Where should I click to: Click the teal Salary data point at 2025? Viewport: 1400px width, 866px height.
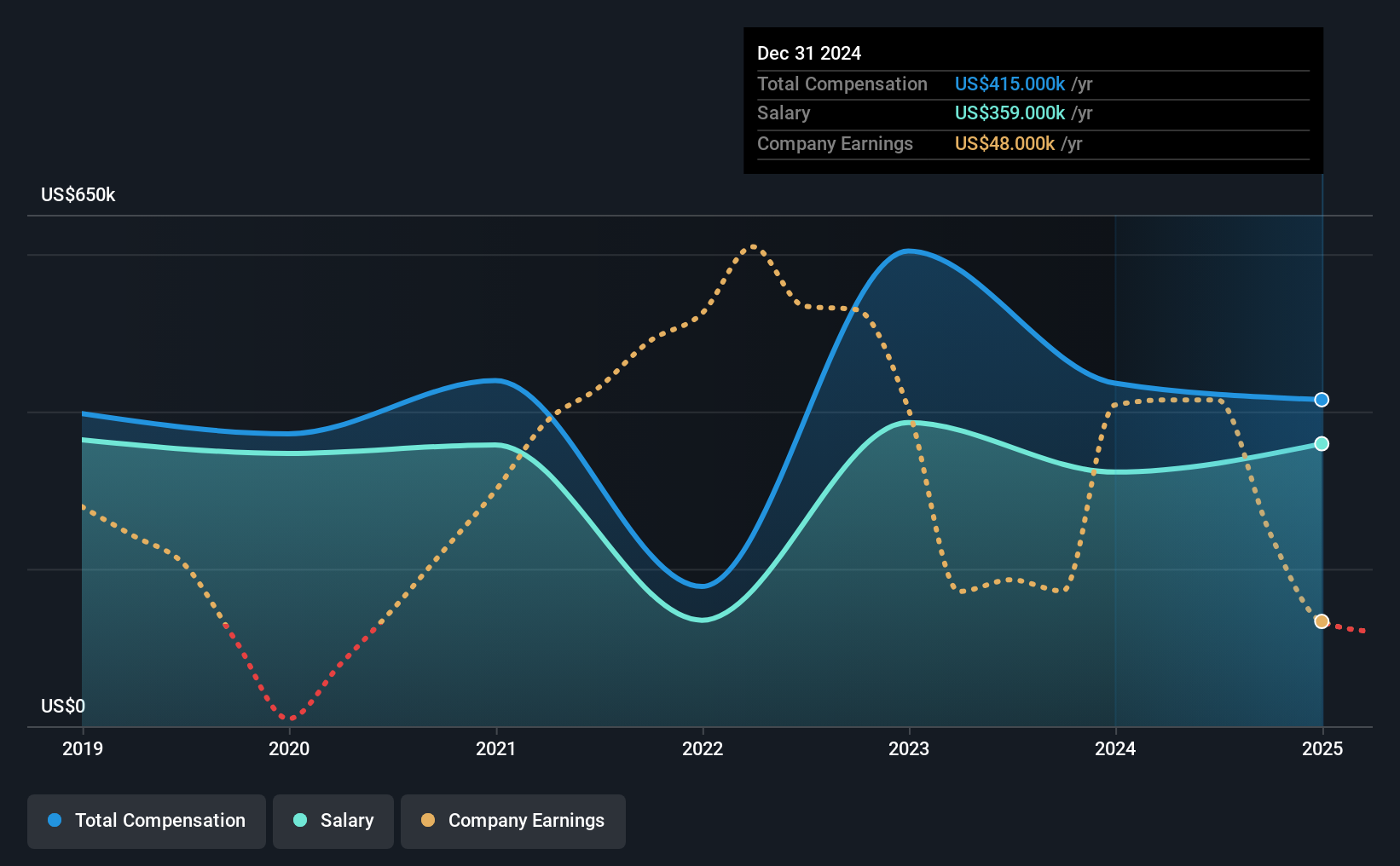click(1322, 444)
